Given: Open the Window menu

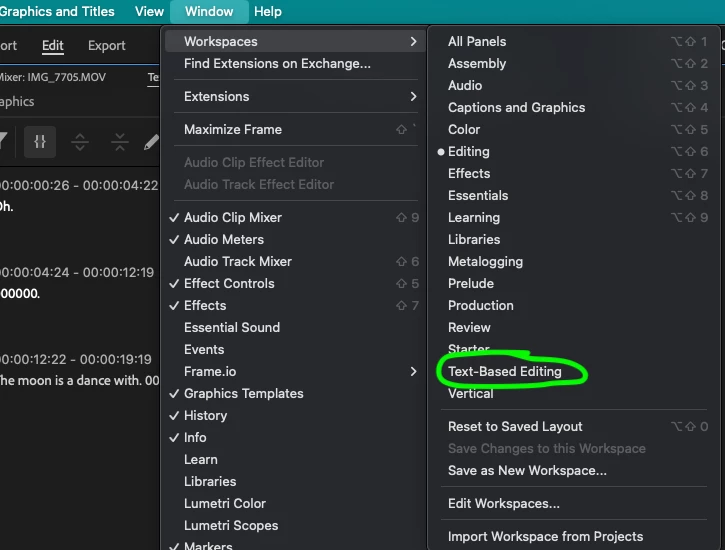Looking at the screenshot, I should 209,12.
